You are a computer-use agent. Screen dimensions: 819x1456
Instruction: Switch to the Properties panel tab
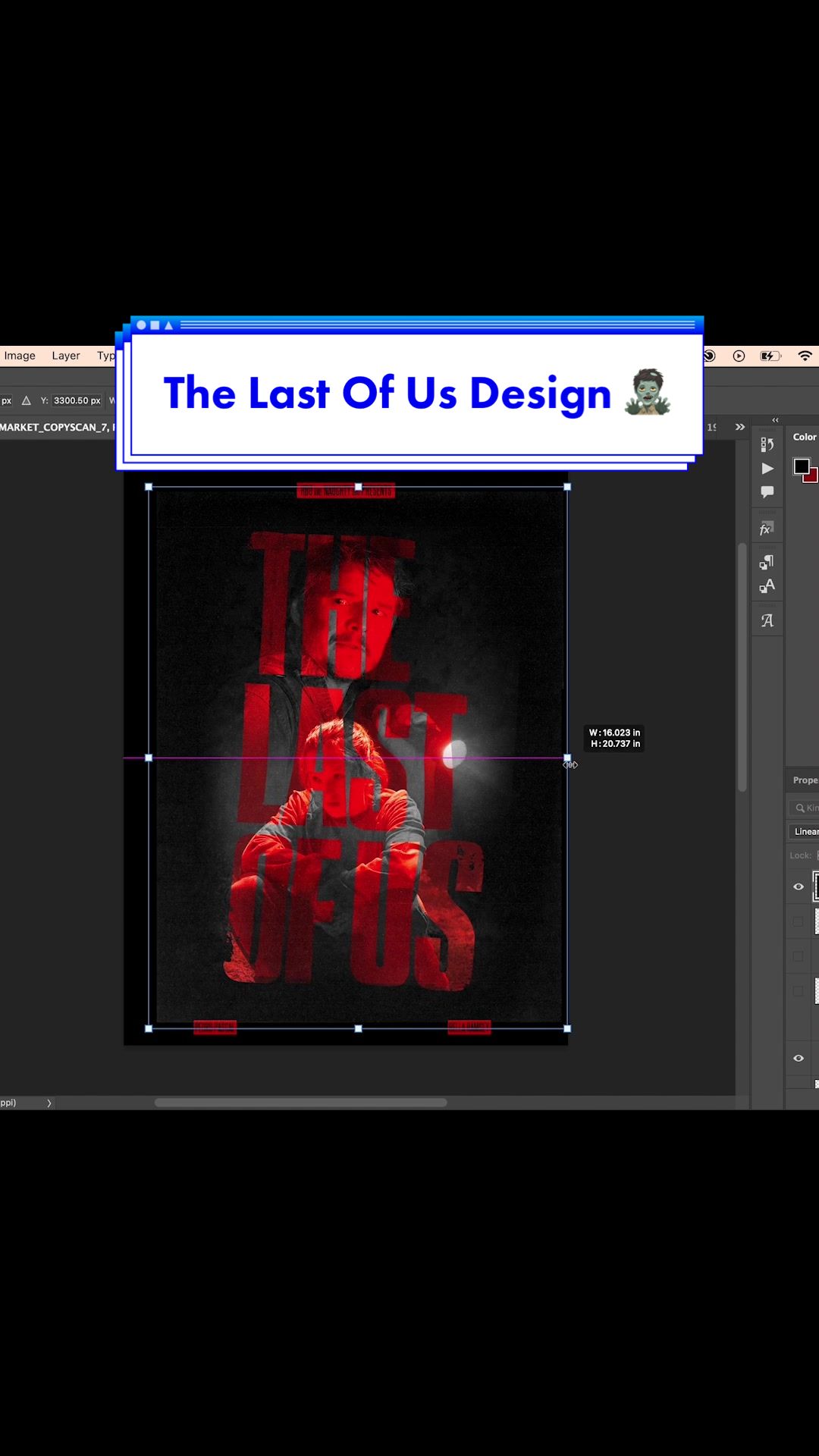(x=805, y=780)
